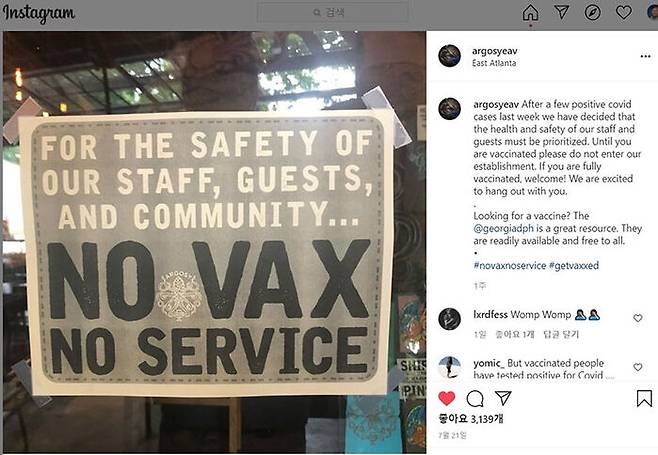Image resolution: width=658 pixels, height=455 pixels.
Task: Open the Explore compass icon
Action: point(593,13)
